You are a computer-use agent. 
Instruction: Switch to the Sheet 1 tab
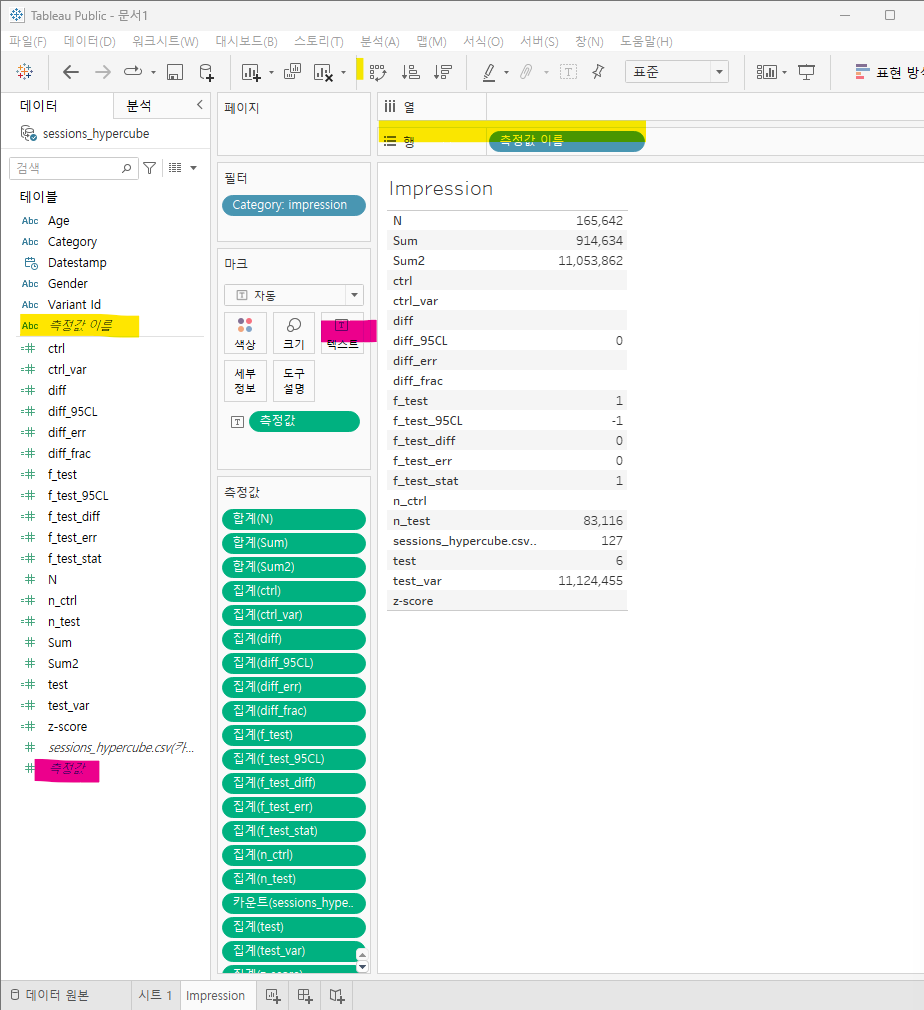[x=155, y=995]
